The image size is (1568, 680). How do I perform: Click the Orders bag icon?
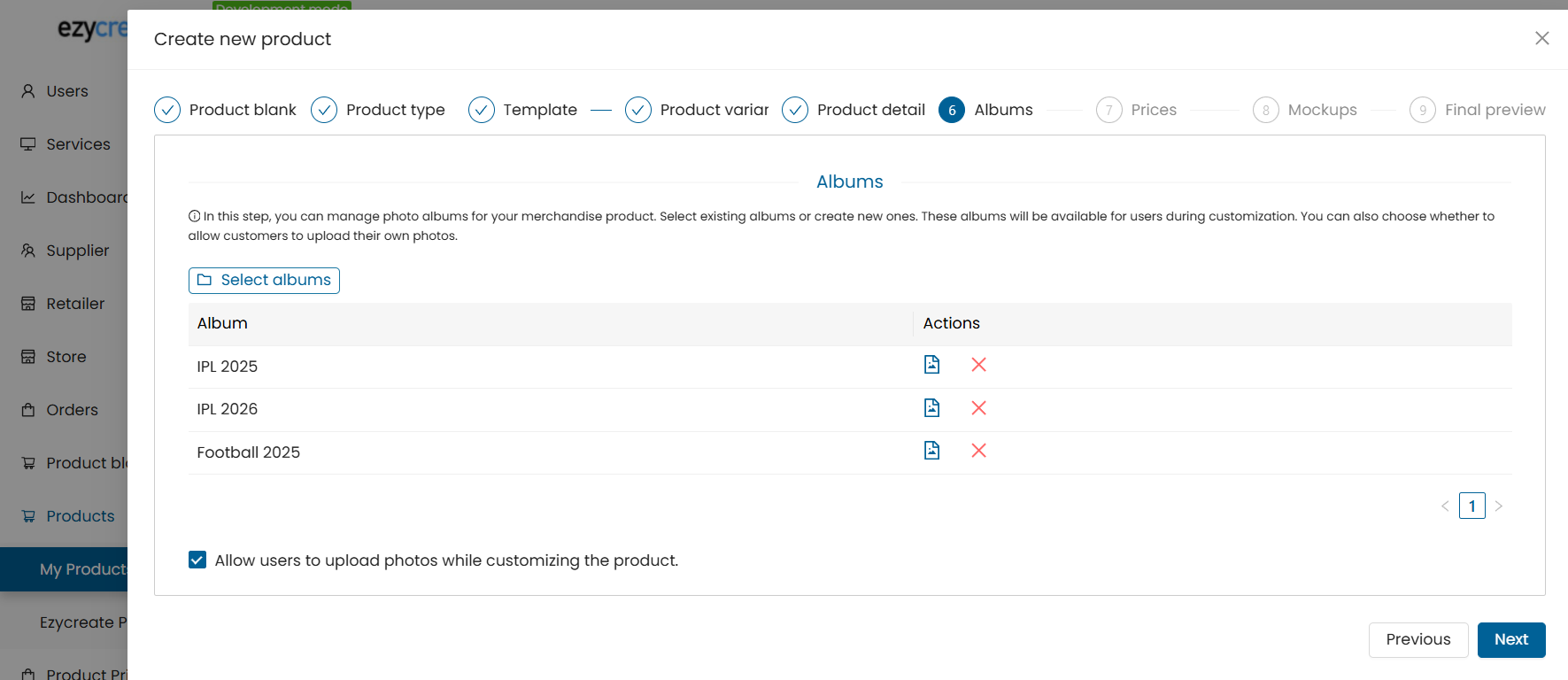(28, 410)
